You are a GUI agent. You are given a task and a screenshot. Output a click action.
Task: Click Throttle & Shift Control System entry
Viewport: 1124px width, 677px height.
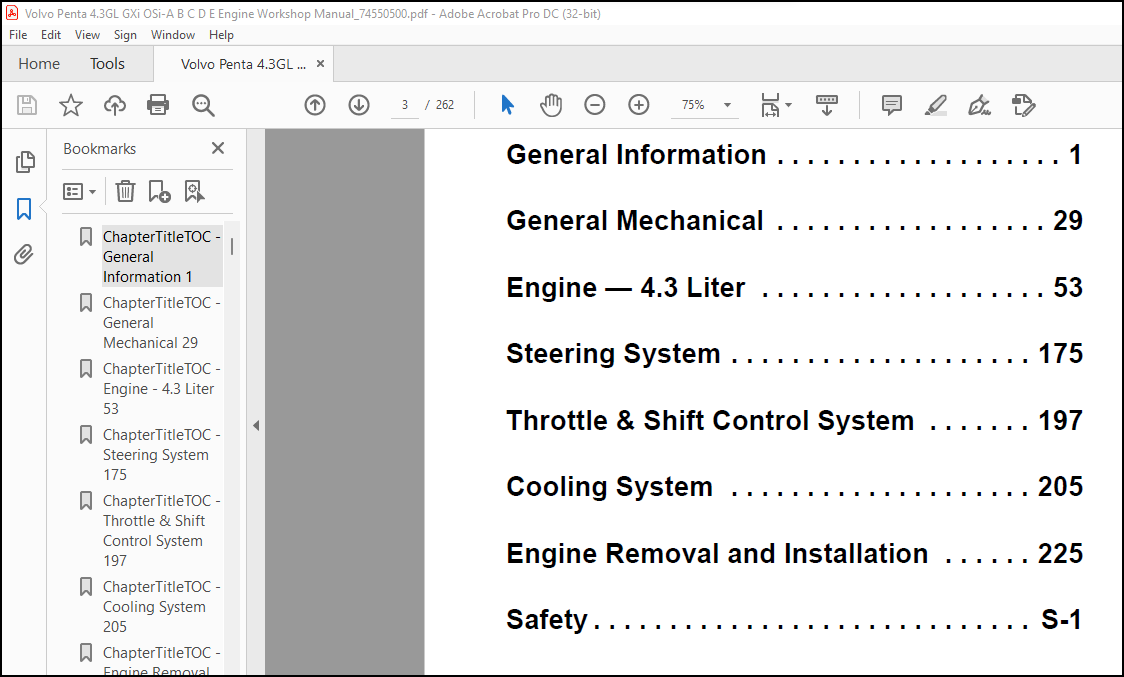[794, 420]
